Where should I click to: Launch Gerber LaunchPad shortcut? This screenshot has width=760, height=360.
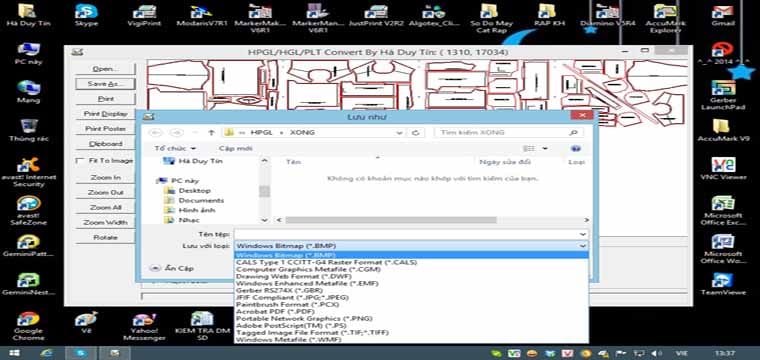[723, 95]
